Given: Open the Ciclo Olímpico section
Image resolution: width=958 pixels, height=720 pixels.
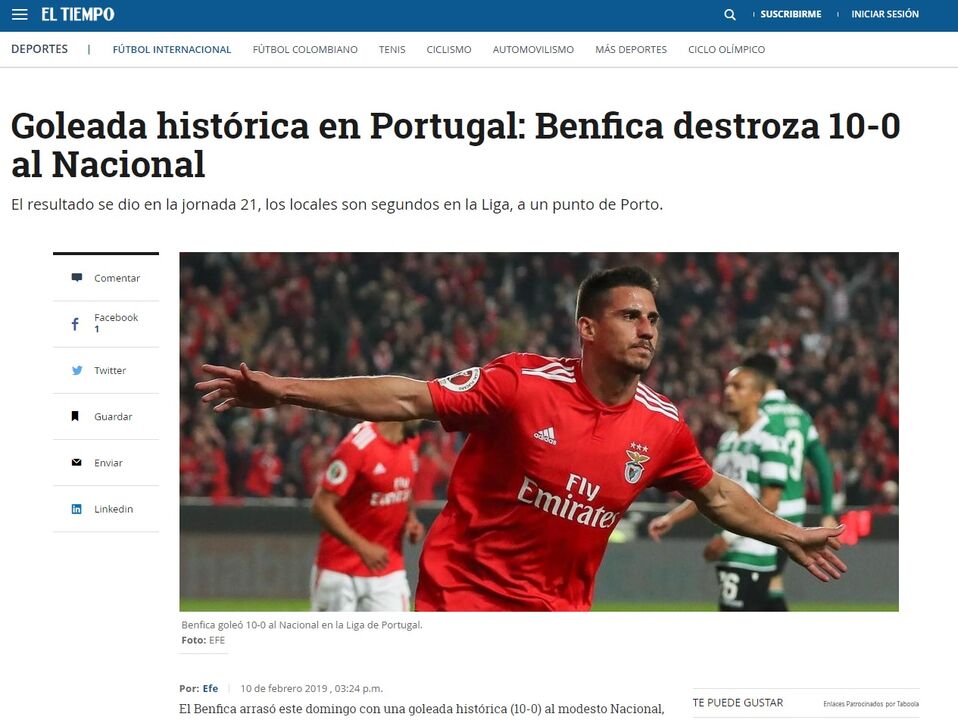Looking at the screenshot, I should 726,50.
